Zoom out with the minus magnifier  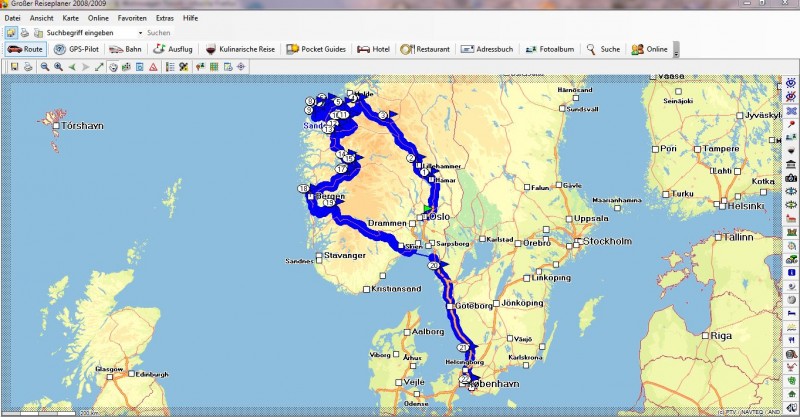44,67
